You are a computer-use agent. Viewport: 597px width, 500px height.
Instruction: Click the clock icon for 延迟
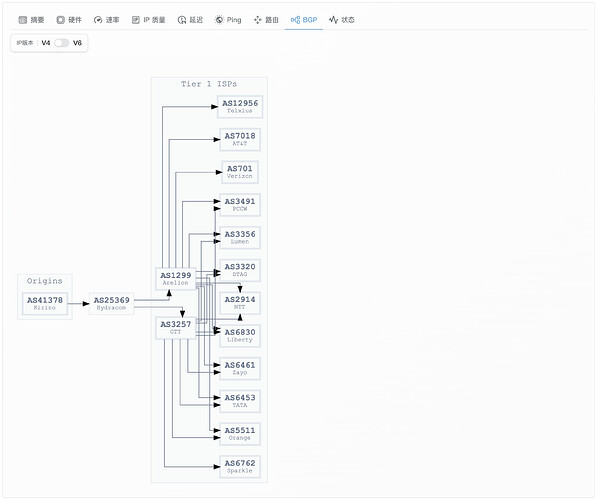[182, 20]
